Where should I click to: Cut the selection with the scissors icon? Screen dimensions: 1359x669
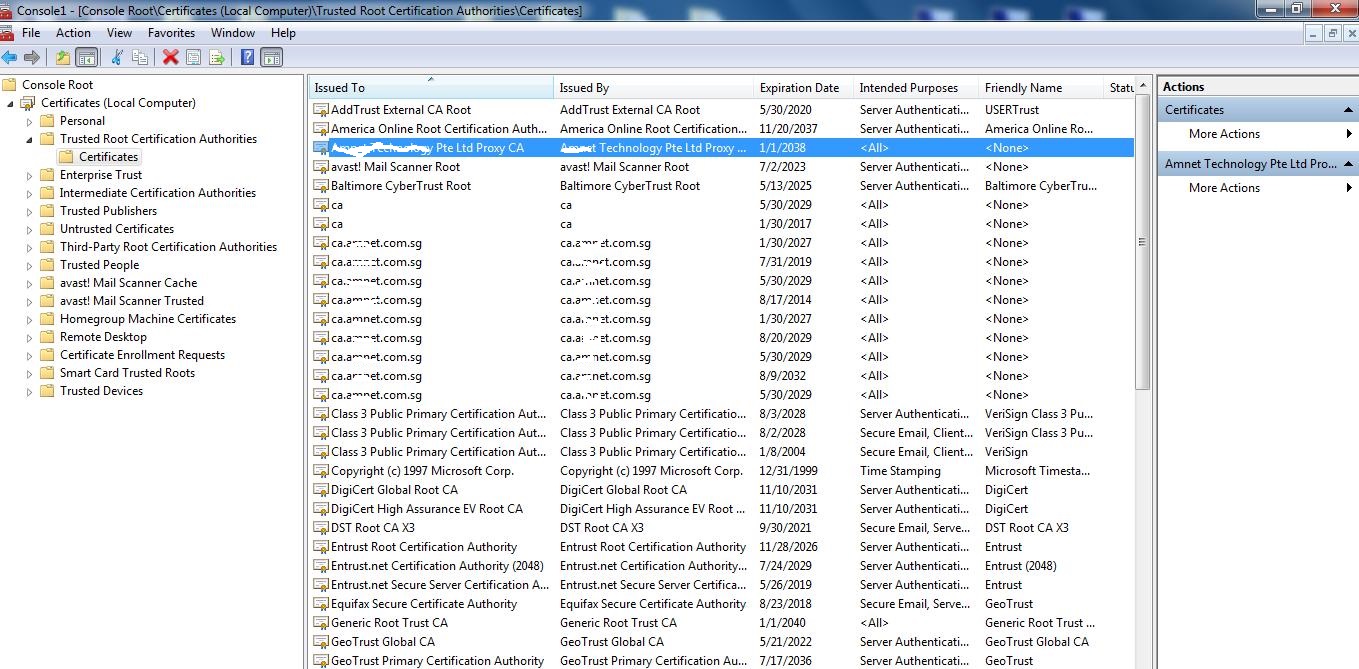(117, 57)
